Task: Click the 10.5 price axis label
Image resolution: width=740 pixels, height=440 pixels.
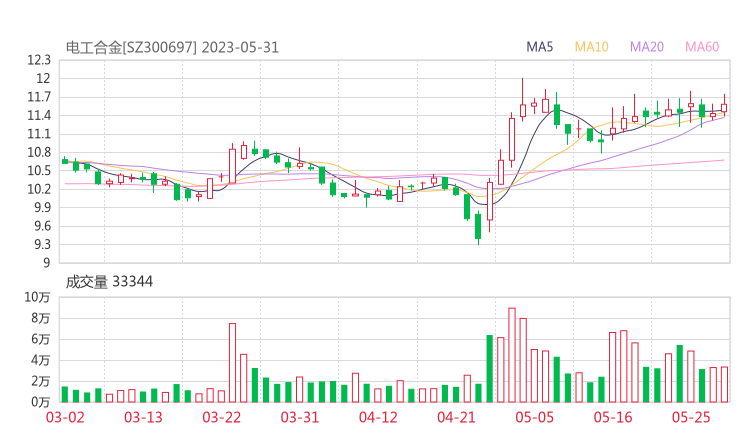Action: (x=39, y=171)
